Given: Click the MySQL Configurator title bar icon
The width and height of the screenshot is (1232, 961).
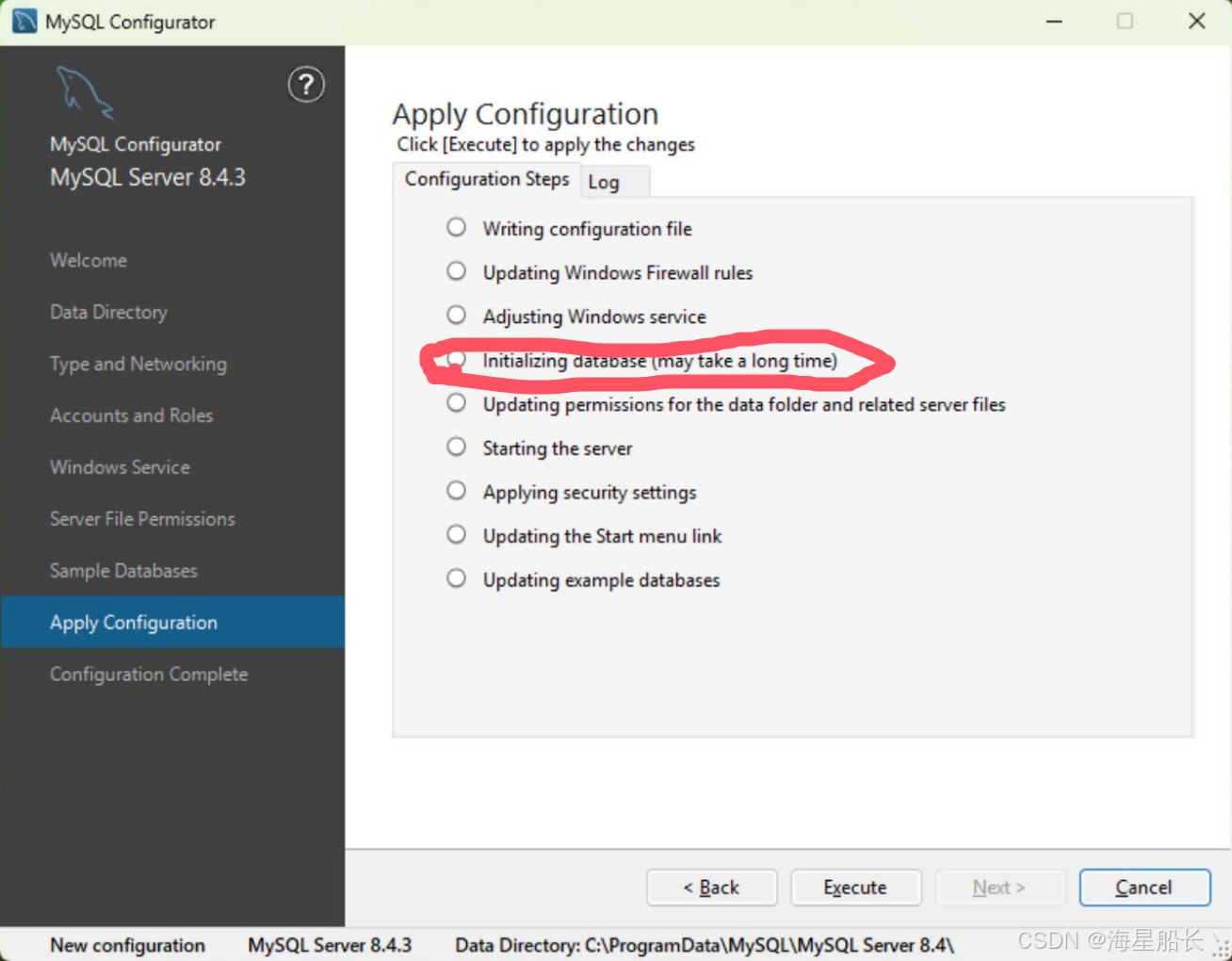Looking at the screenshot, I should [24, 22].
